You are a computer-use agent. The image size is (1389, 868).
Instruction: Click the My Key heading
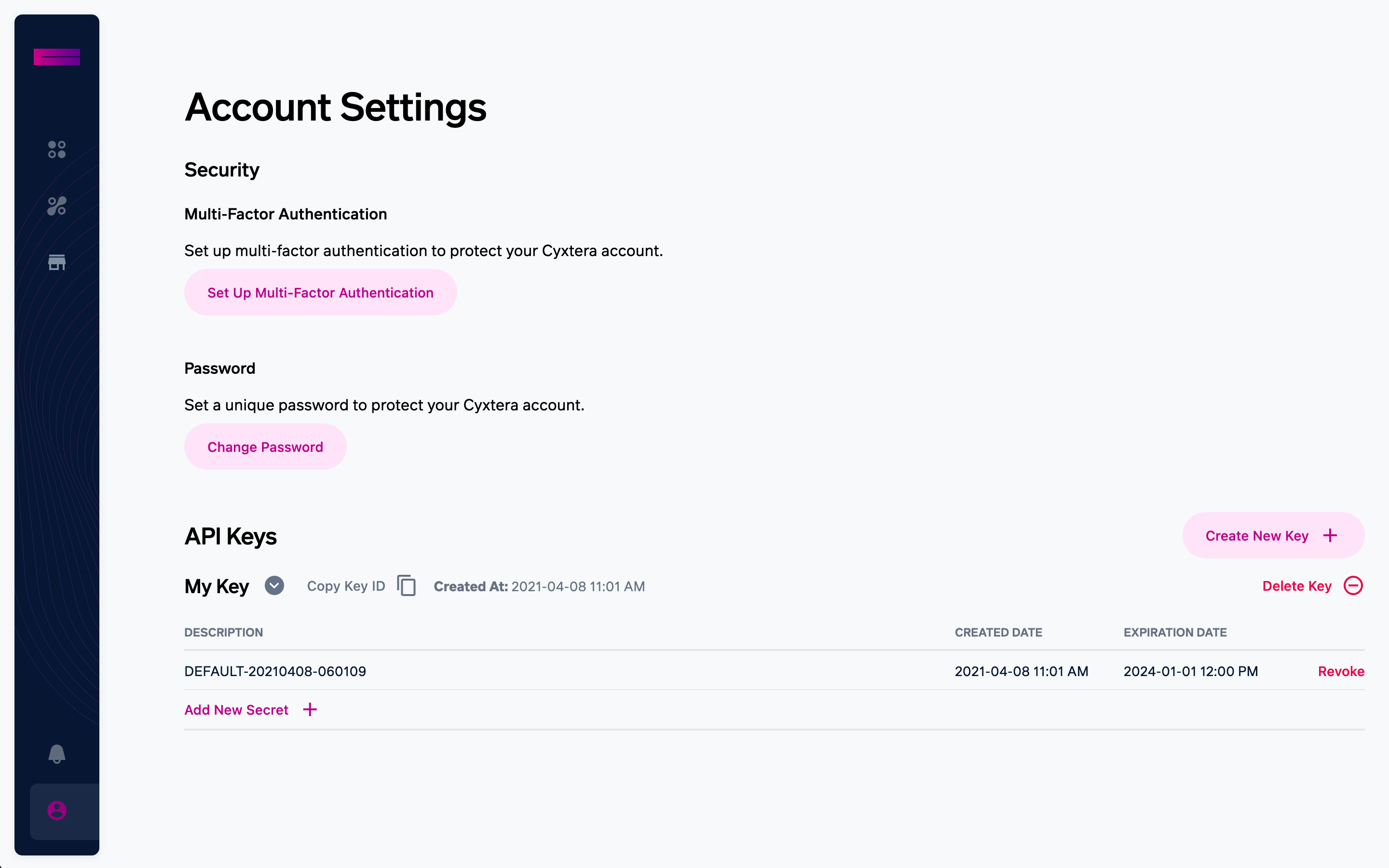[217, 587]
